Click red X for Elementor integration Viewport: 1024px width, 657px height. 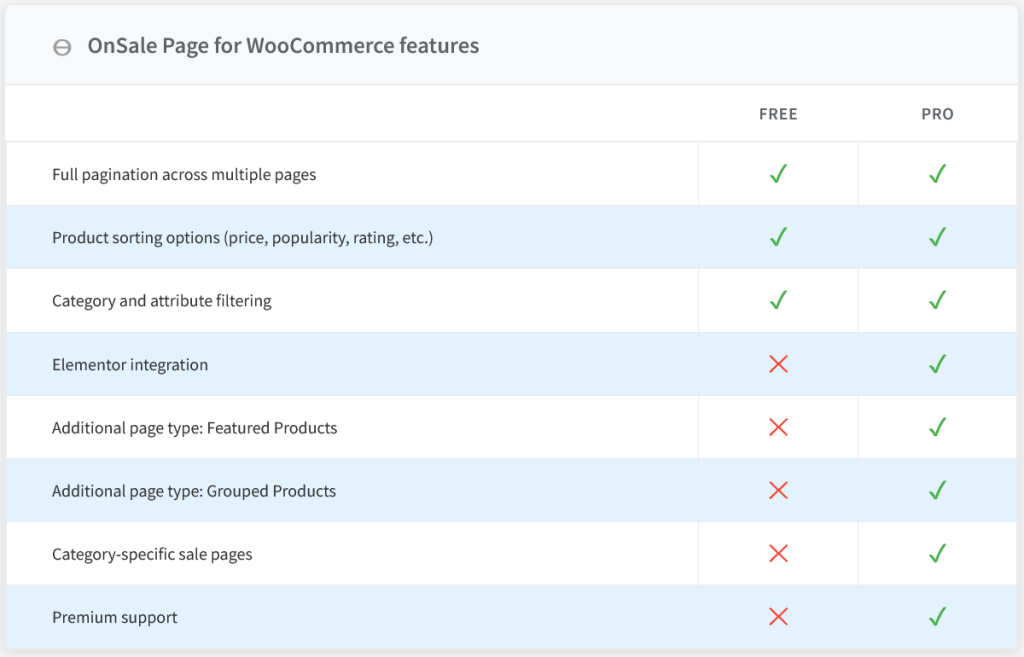click(778, 364)
